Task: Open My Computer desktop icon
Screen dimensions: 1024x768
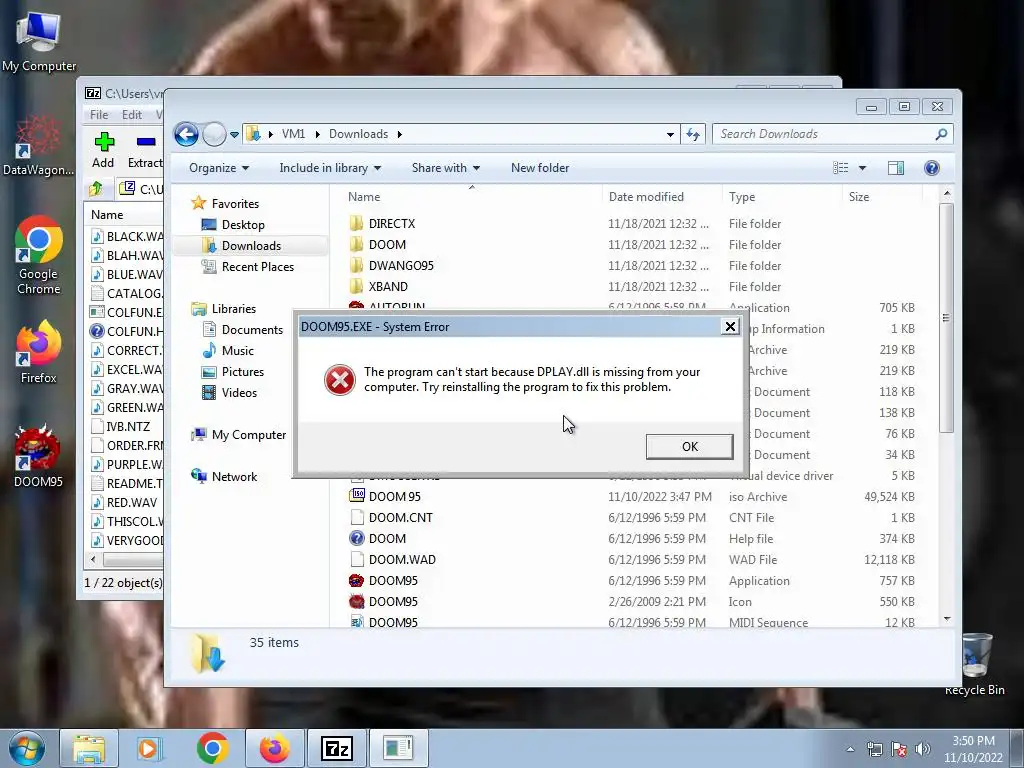Action: pyautogui.click(x=39, y=42)
